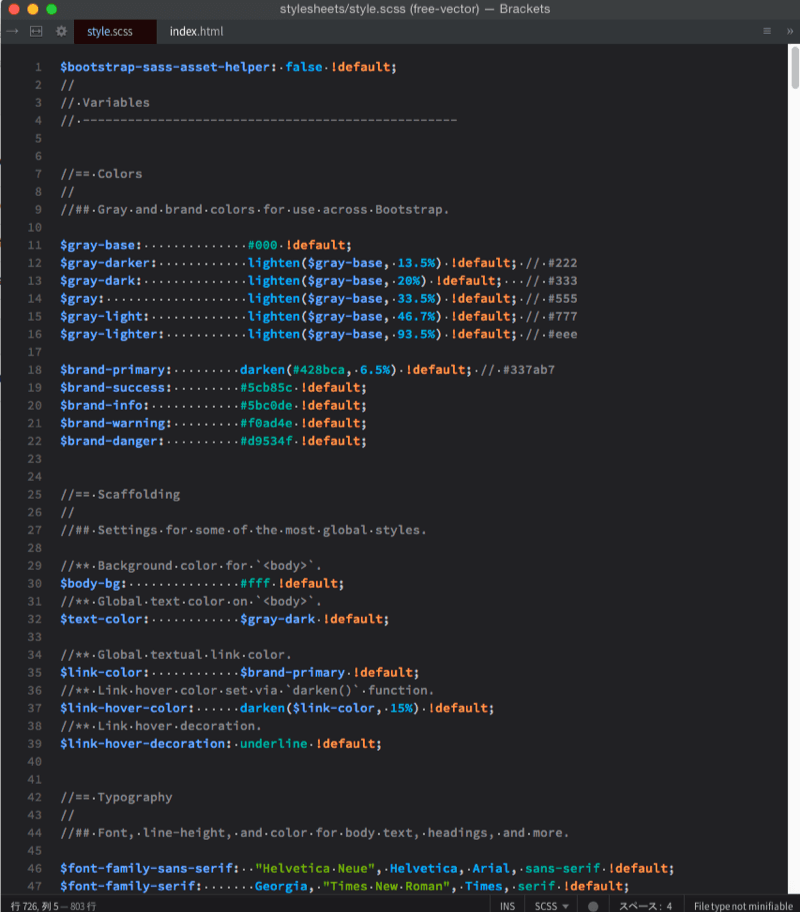Toggle the INS insert mode indicator
Image resolution: width=800 pixels, height=912 pixels.
pos(507,906)
